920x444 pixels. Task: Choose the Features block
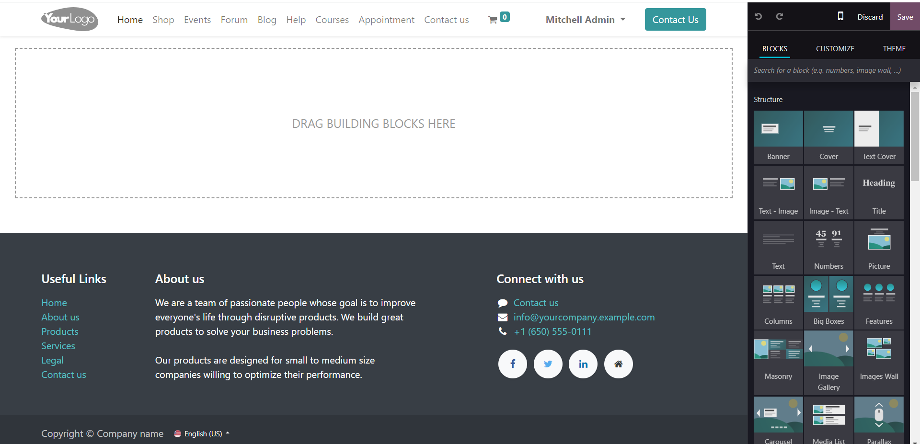tap(879, 301)
